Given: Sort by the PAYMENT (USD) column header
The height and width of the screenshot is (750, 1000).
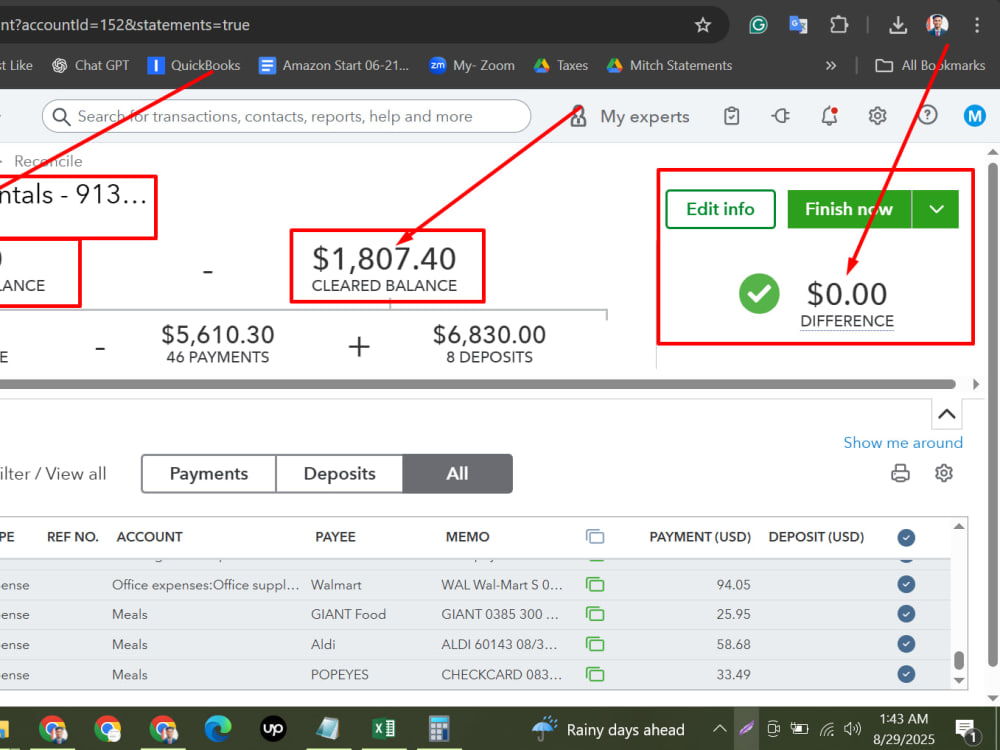Looking at the screenshot, I should coord(700,537).
